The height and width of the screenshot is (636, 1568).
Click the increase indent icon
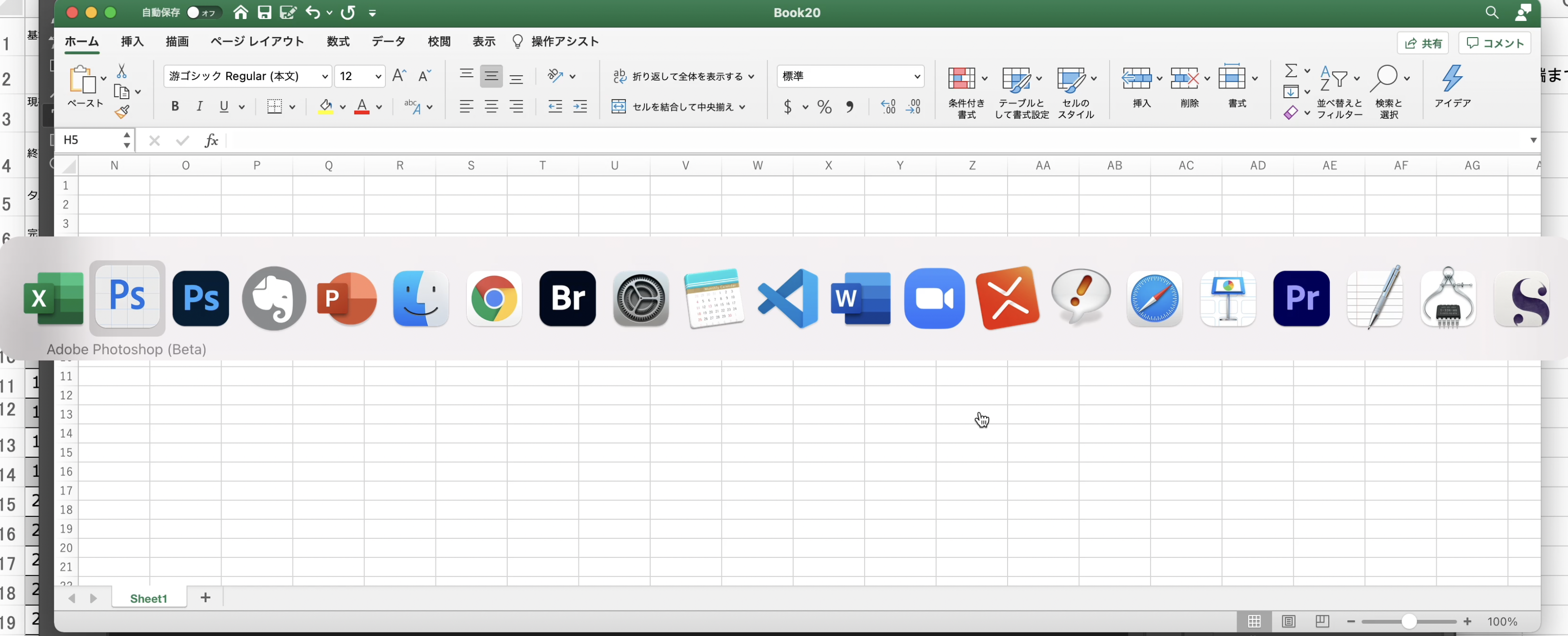(580, 106)
